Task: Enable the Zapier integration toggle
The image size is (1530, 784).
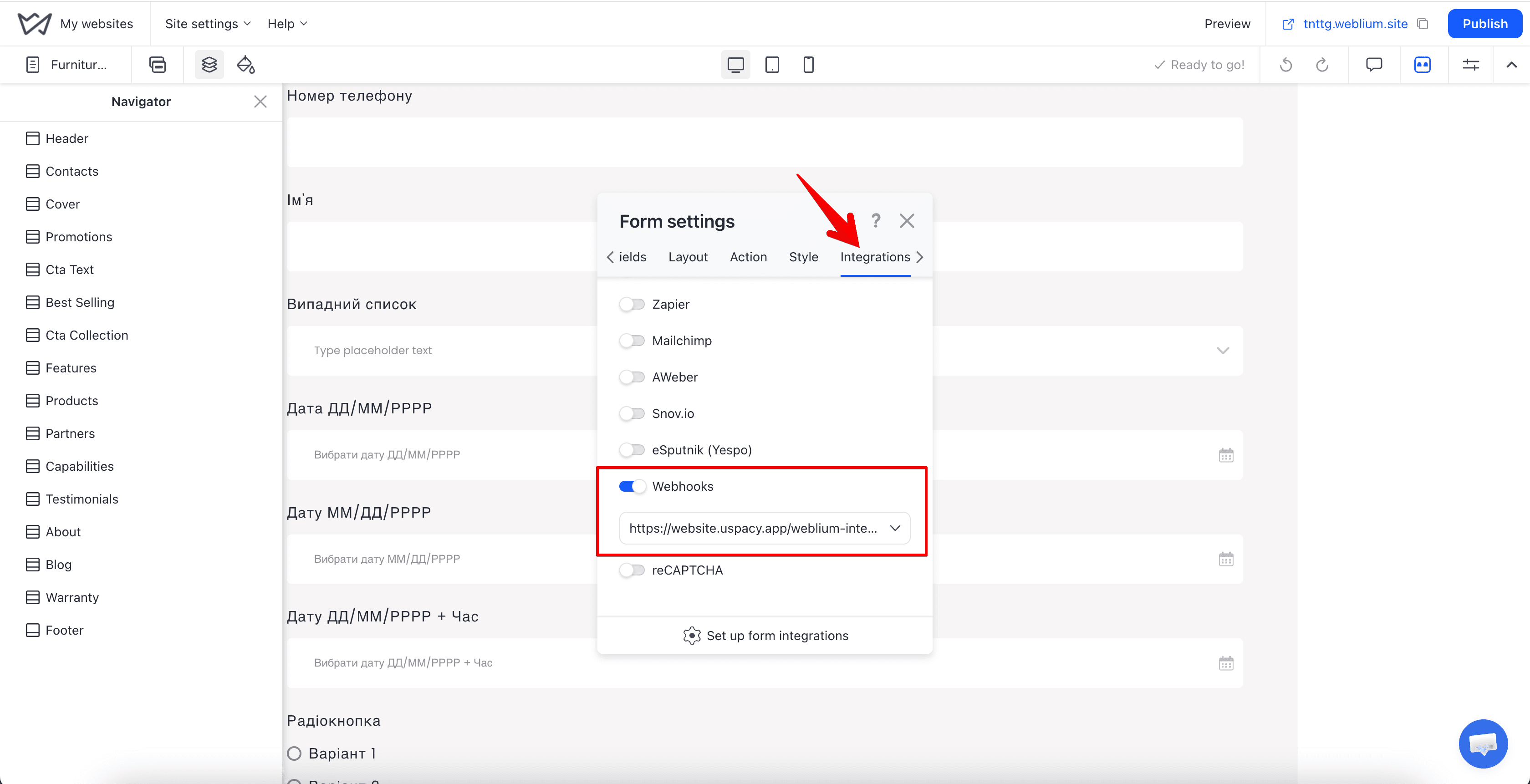Action: click(632, 304)
